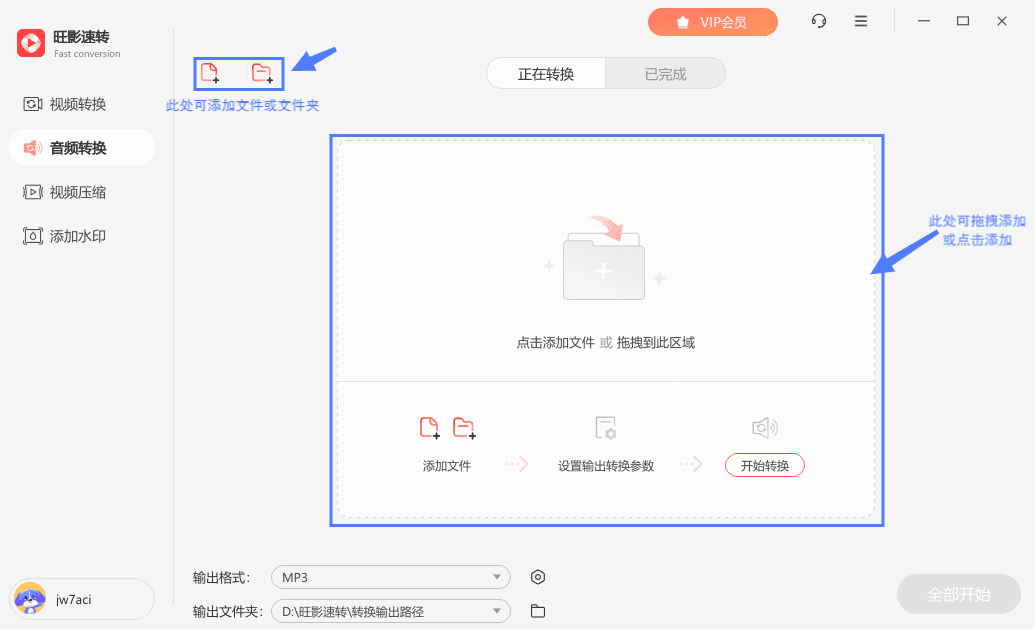Click the jw7aci account avatar
This screenshot has width=1035, height=630.
(30, 599)
